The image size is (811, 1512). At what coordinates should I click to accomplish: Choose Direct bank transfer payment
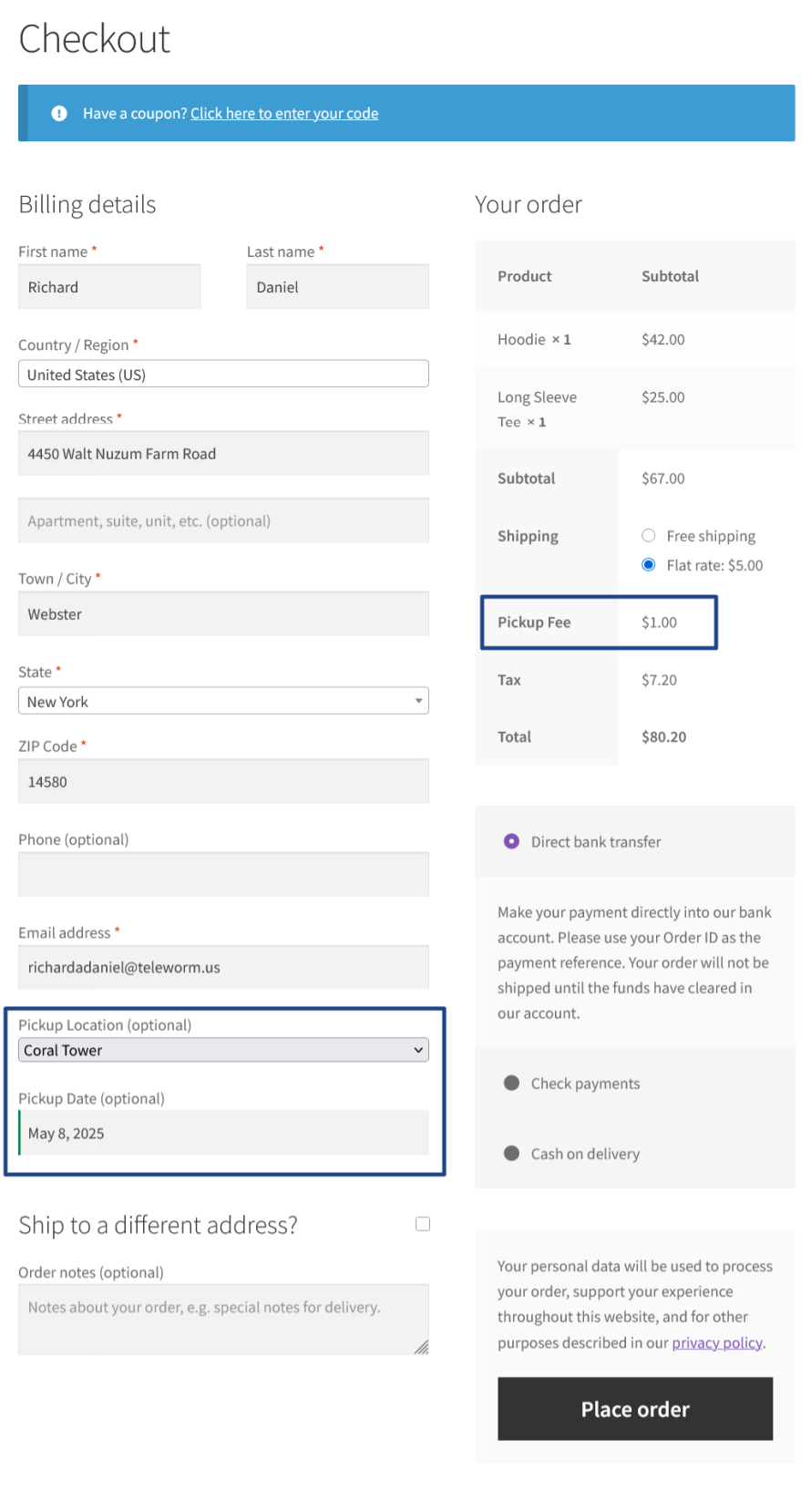coord(512,841)
